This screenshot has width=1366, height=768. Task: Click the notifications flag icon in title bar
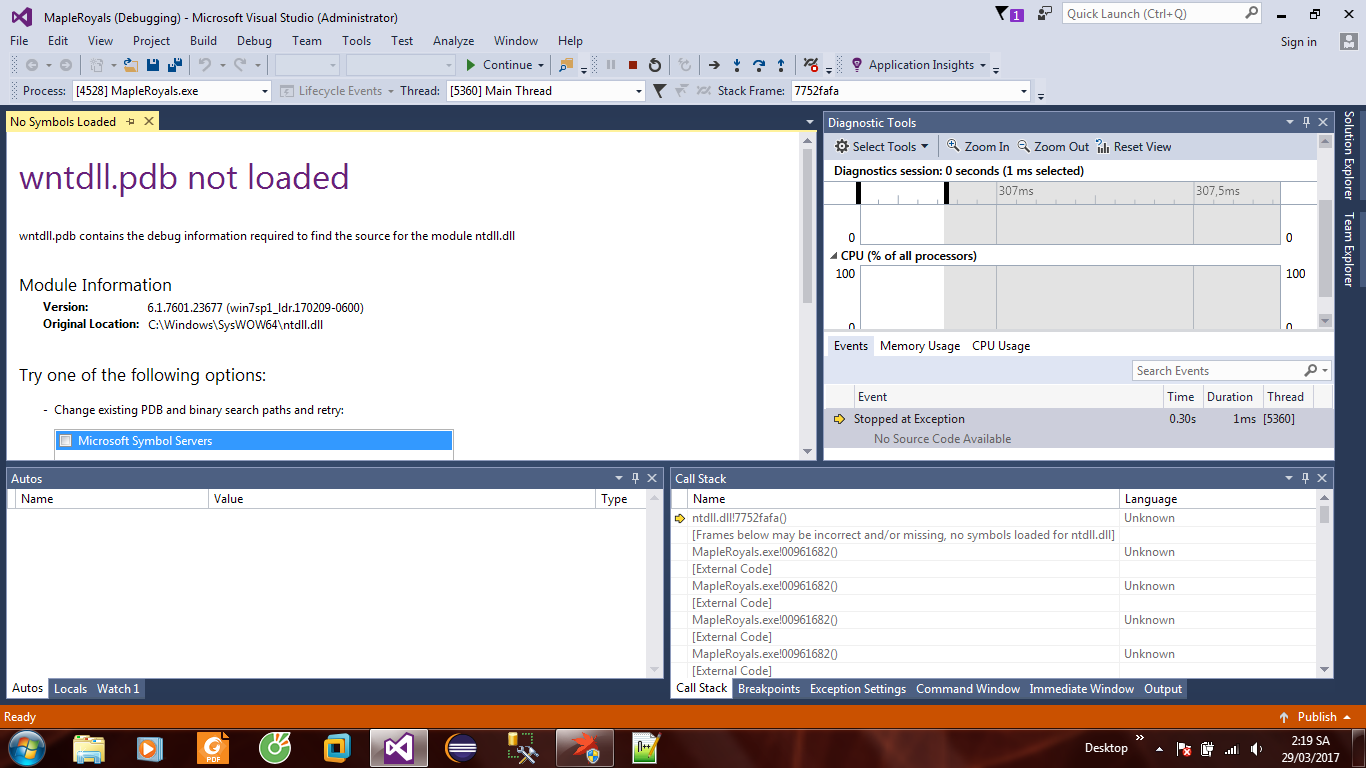pyautogui.click(x=1002, y=14)
